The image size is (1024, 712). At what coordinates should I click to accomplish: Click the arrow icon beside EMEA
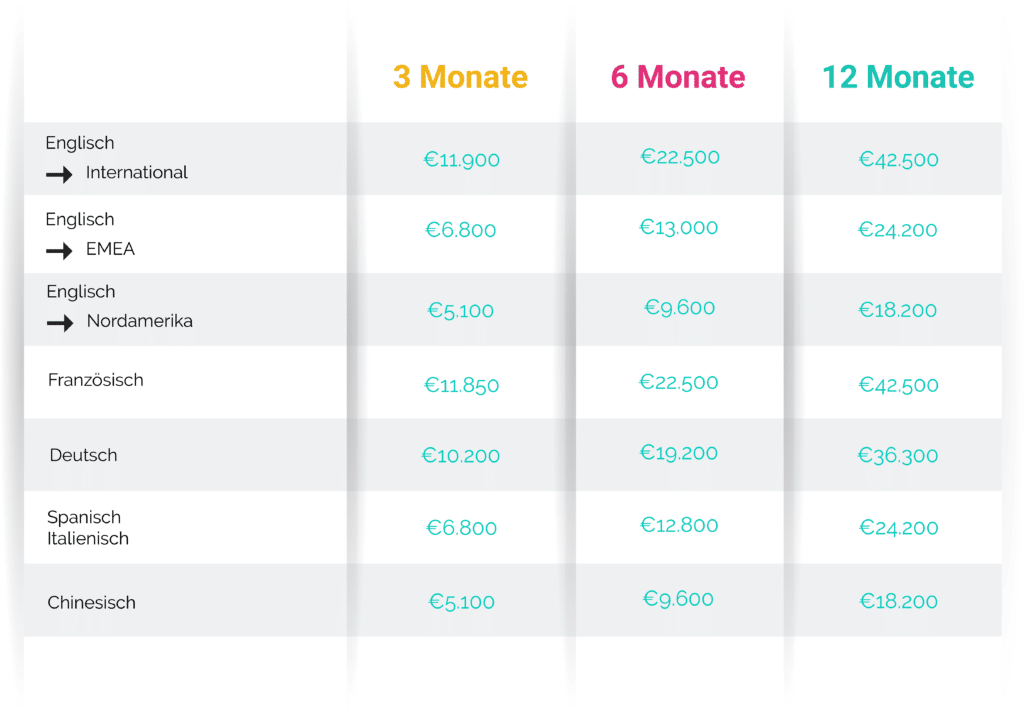(x=59, y=251)
